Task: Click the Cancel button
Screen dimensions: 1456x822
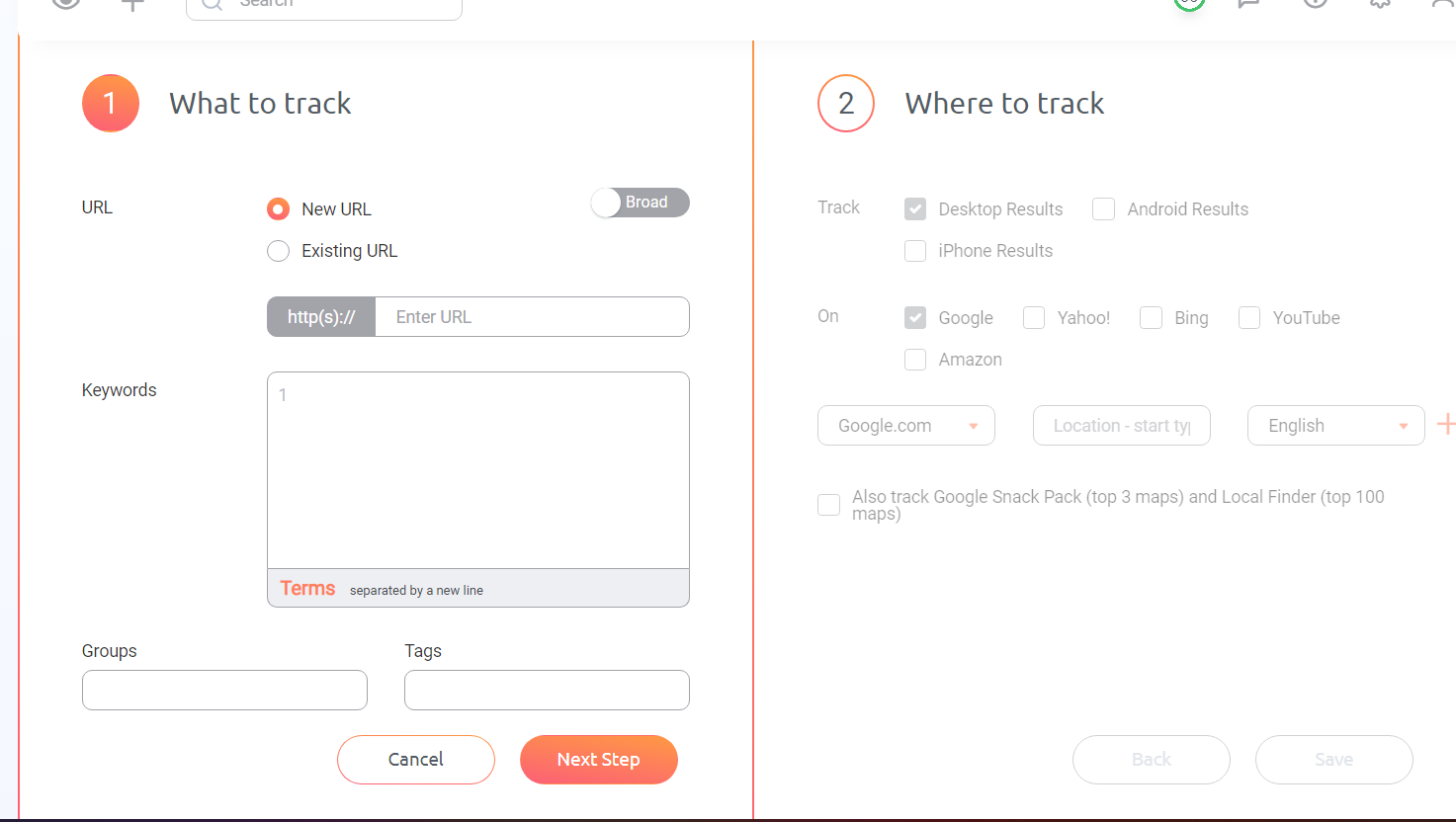Action: click(x=416, y=760)
